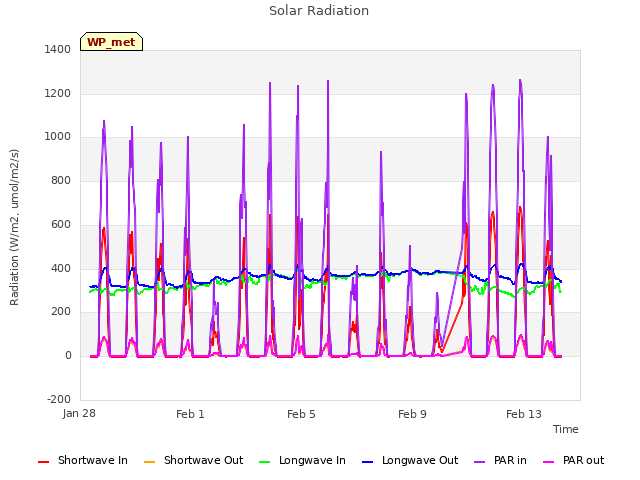Click the 800 y-axis tick label
The width and height of the screenshot is (640, 480).
61,180
